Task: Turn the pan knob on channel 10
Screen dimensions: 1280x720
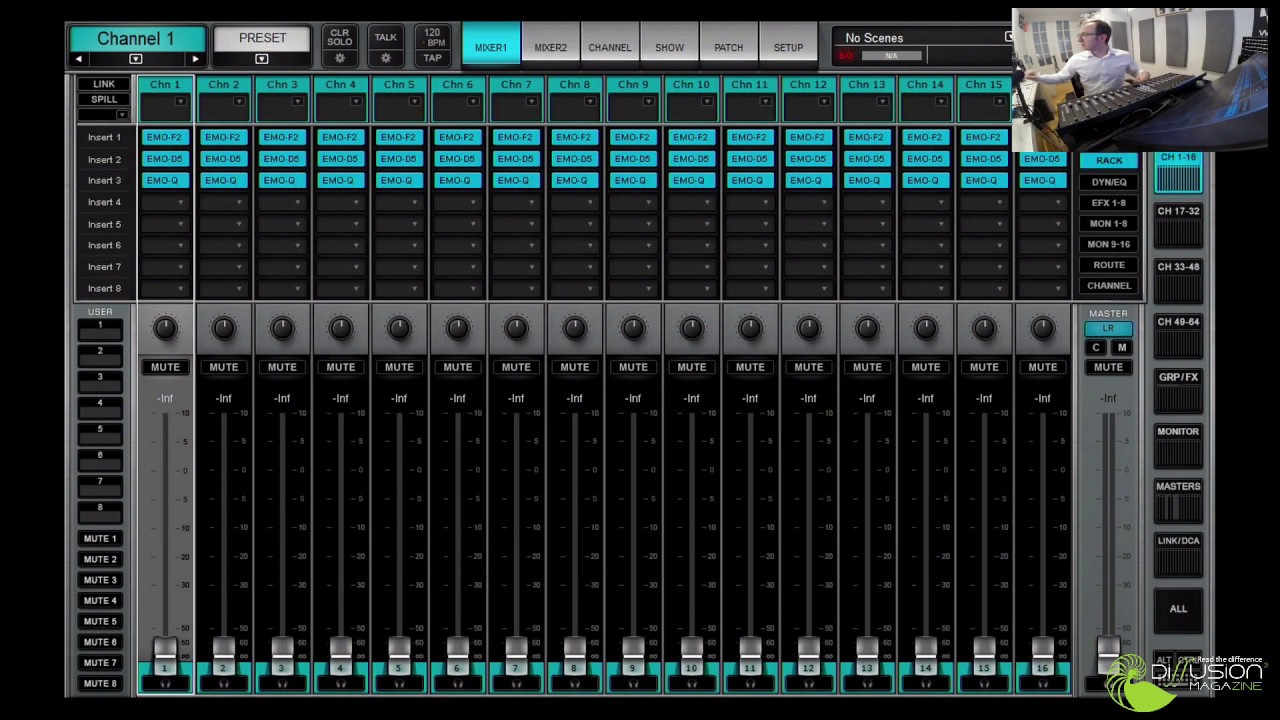Action: tap(692, 328)
